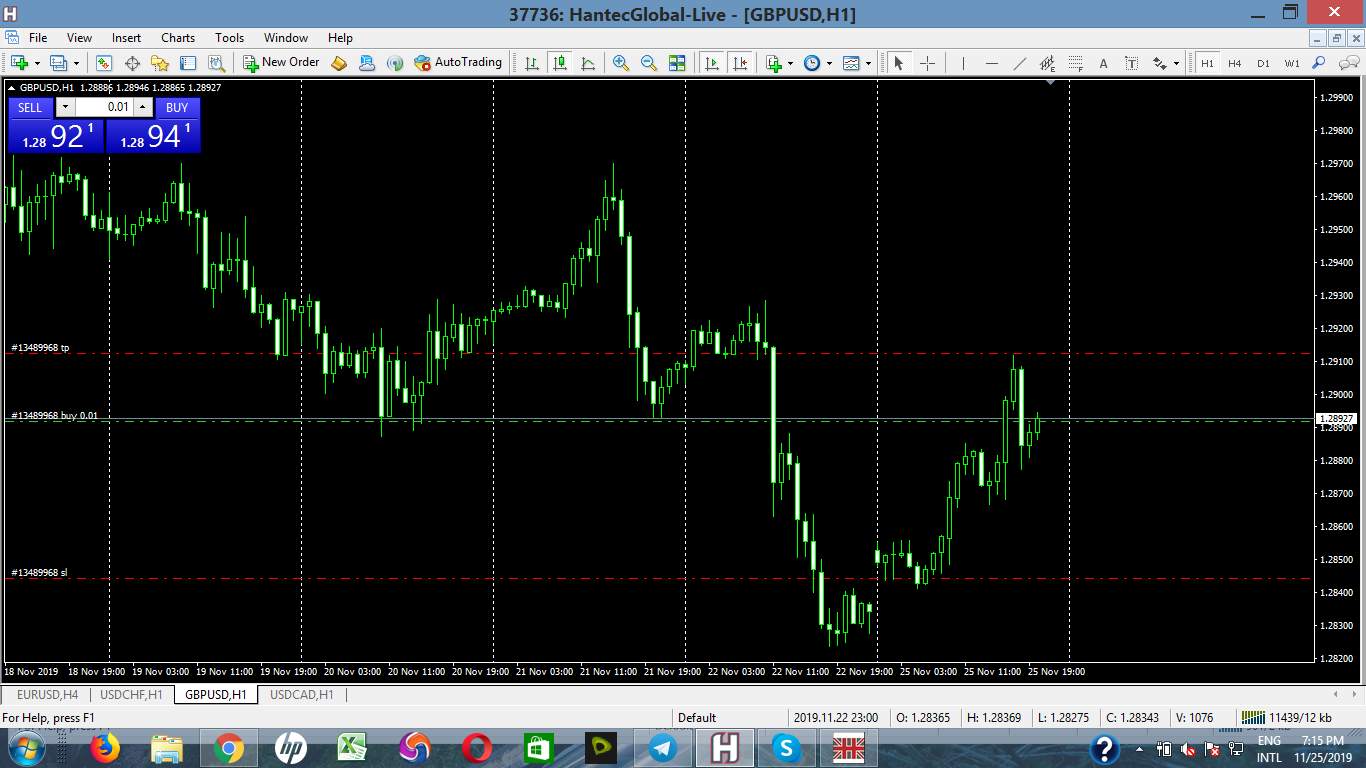Open Telegram from the taskbar
The width and height of the screenshot is (1366, 768).
662,748
